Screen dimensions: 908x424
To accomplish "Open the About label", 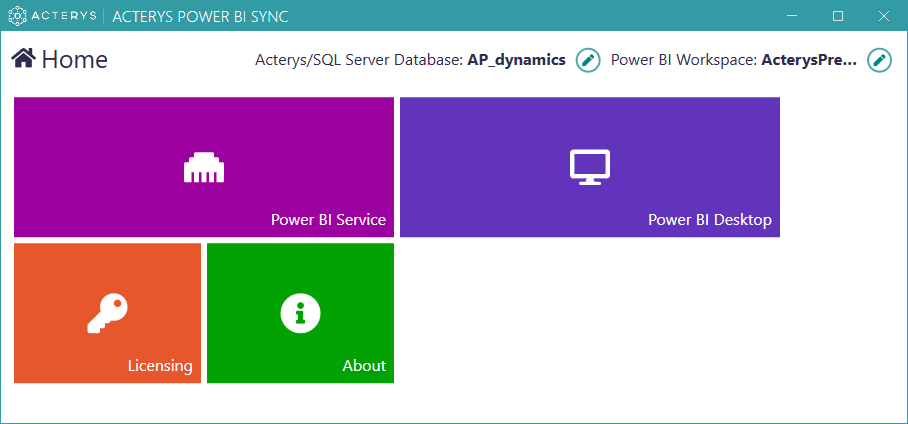I will [364, 366].
